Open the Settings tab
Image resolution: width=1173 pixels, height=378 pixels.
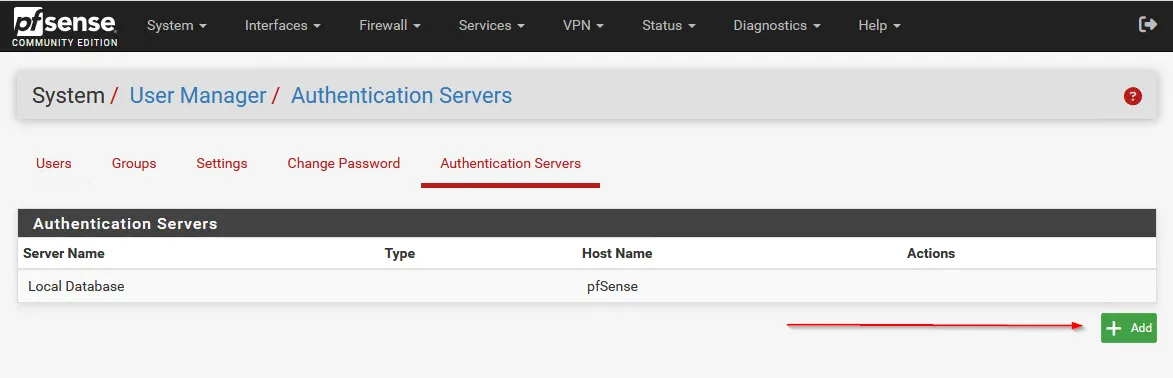coord(222,163)
